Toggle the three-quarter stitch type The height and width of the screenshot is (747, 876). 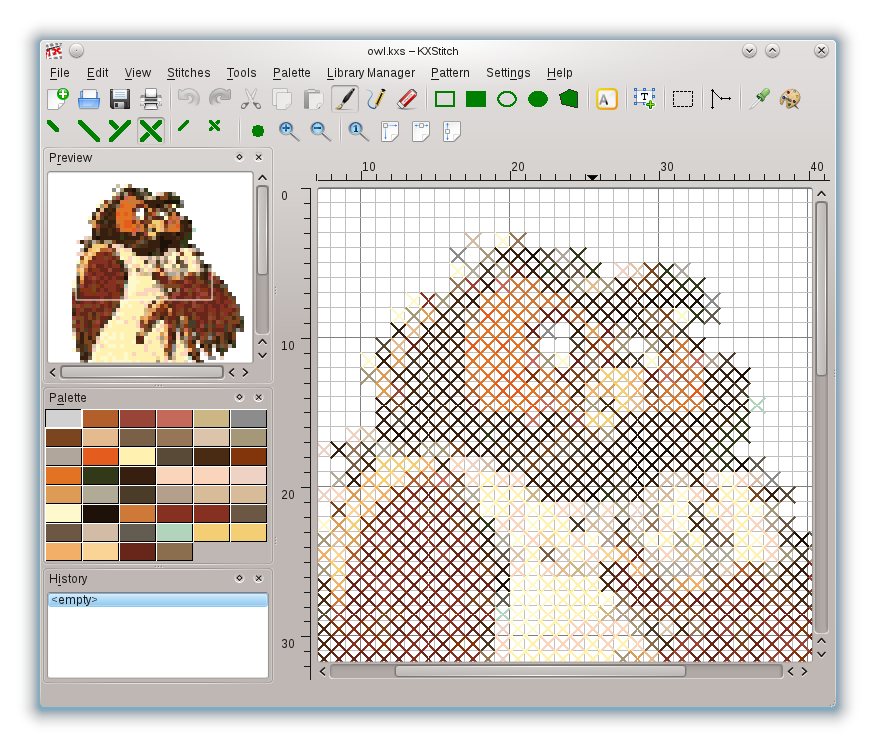coord(120,130)
